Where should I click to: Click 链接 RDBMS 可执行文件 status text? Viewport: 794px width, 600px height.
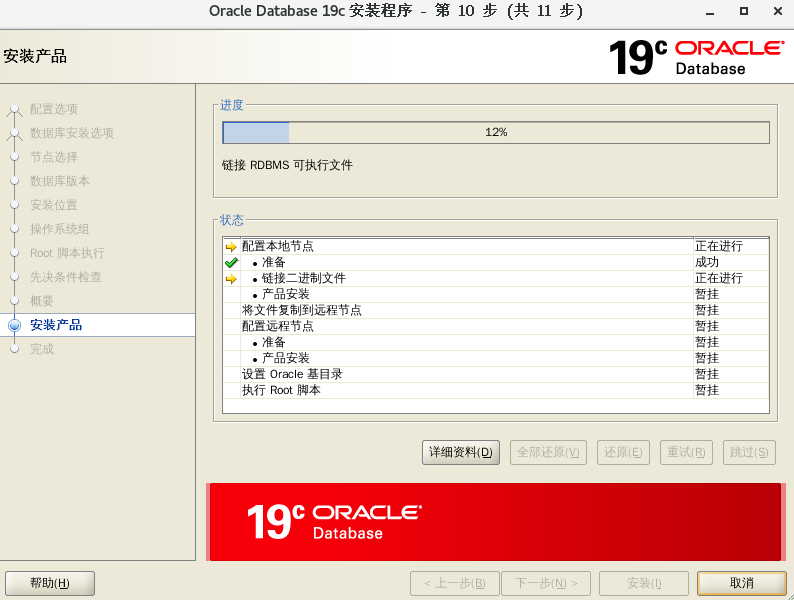(287, 165)
